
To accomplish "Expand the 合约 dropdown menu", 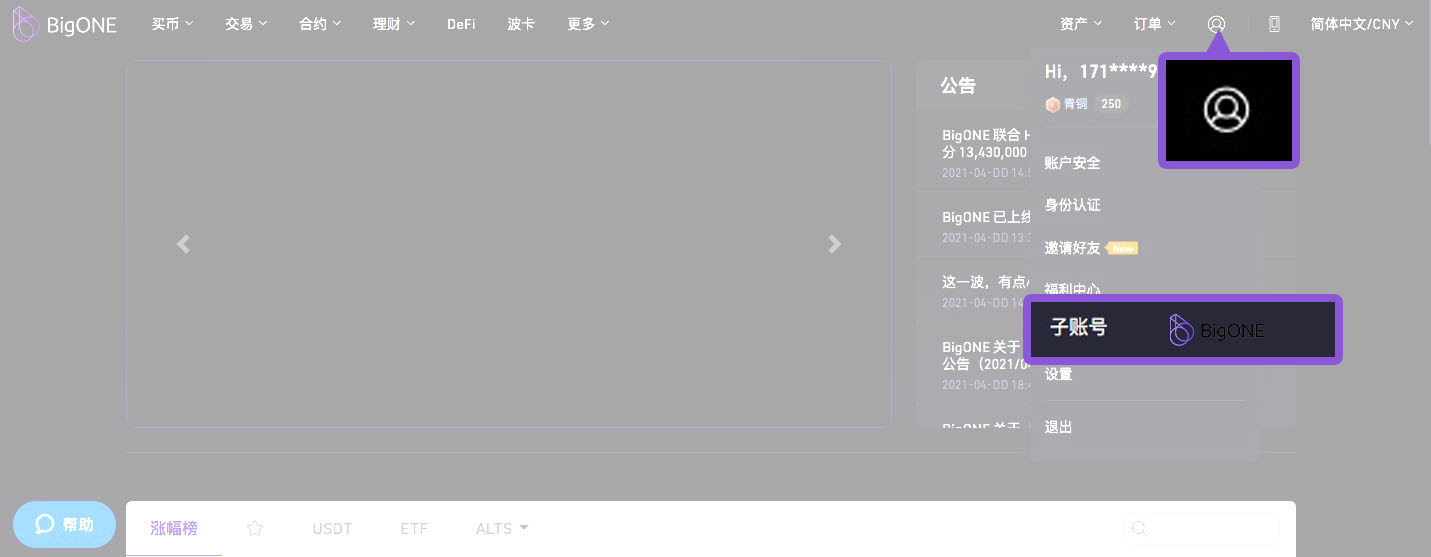I will (x=320, y=24).
